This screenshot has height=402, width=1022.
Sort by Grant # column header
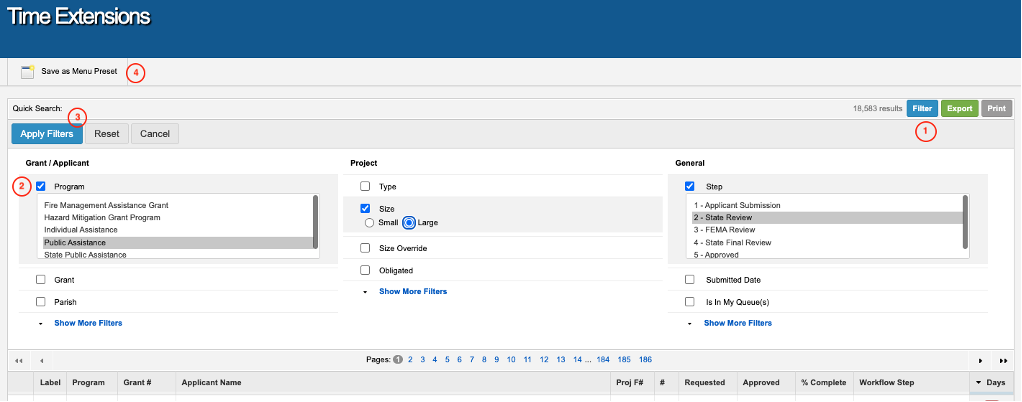coord(147,382)
